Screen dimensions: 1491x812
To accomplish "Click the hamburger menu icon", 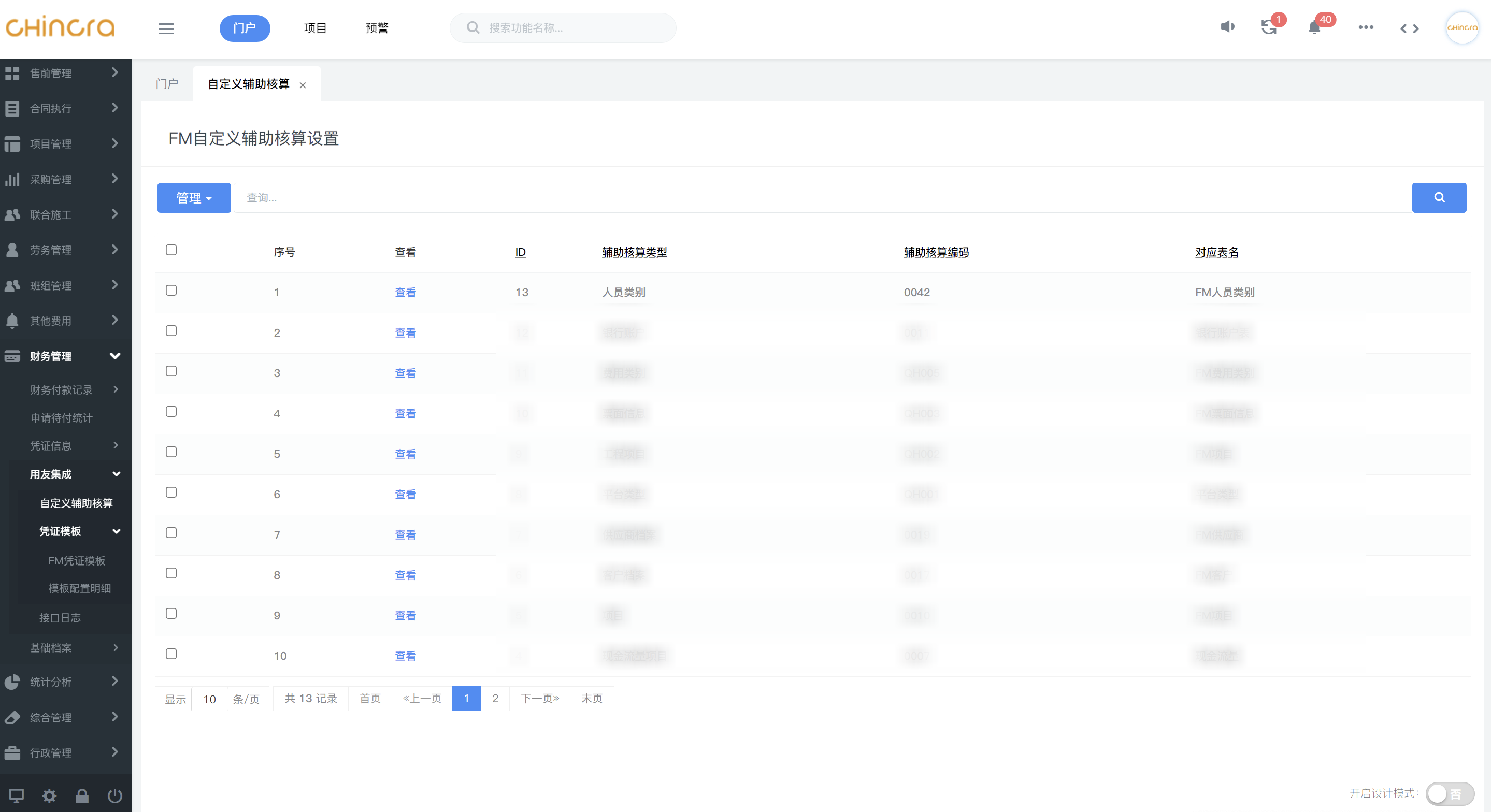I will [166, 28].
